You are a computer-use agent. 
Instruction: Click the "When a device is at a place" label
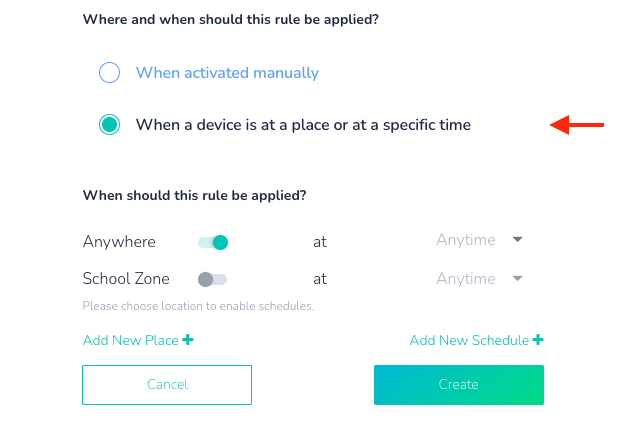click(303, 125)
